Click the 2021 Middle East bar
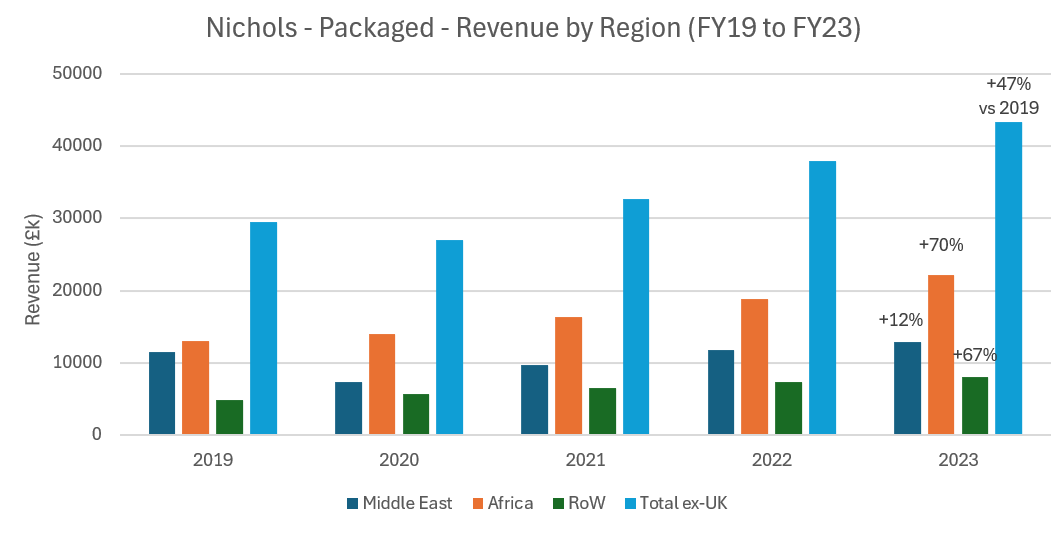This screenshot has width=1063, height=533. click(x=534, y=399)
